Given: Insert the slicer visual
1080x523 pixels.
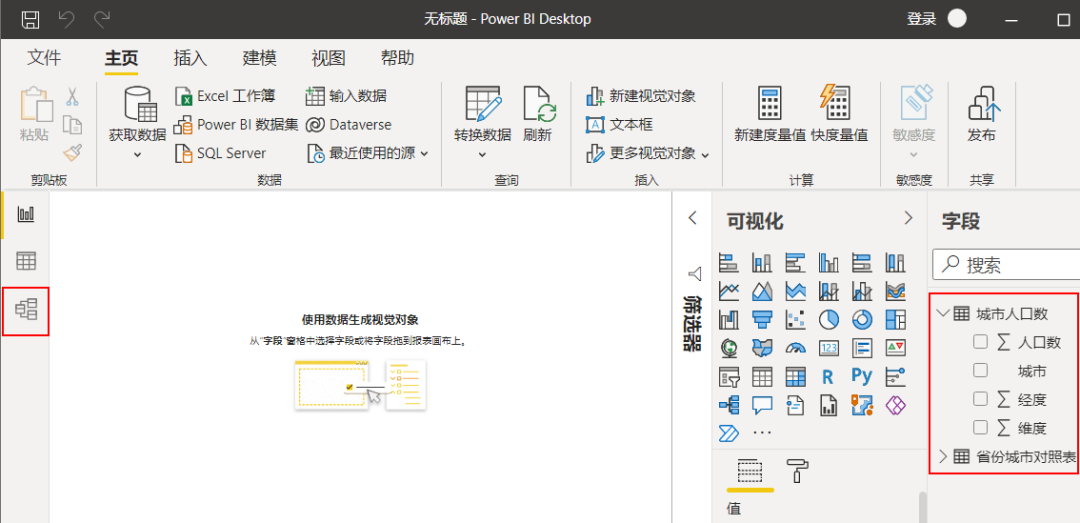Looking at the screenshot, I should click(x=729, y=376).
